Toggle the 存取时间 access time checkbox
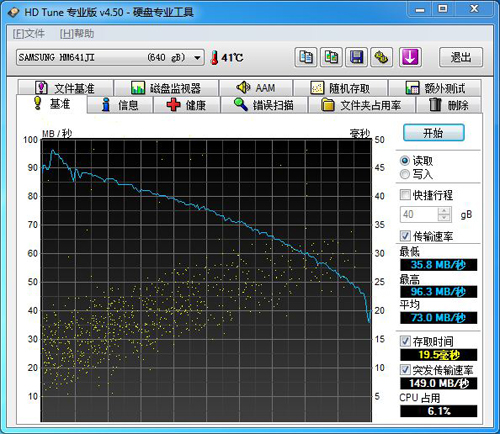 click(x=405, y=341)
